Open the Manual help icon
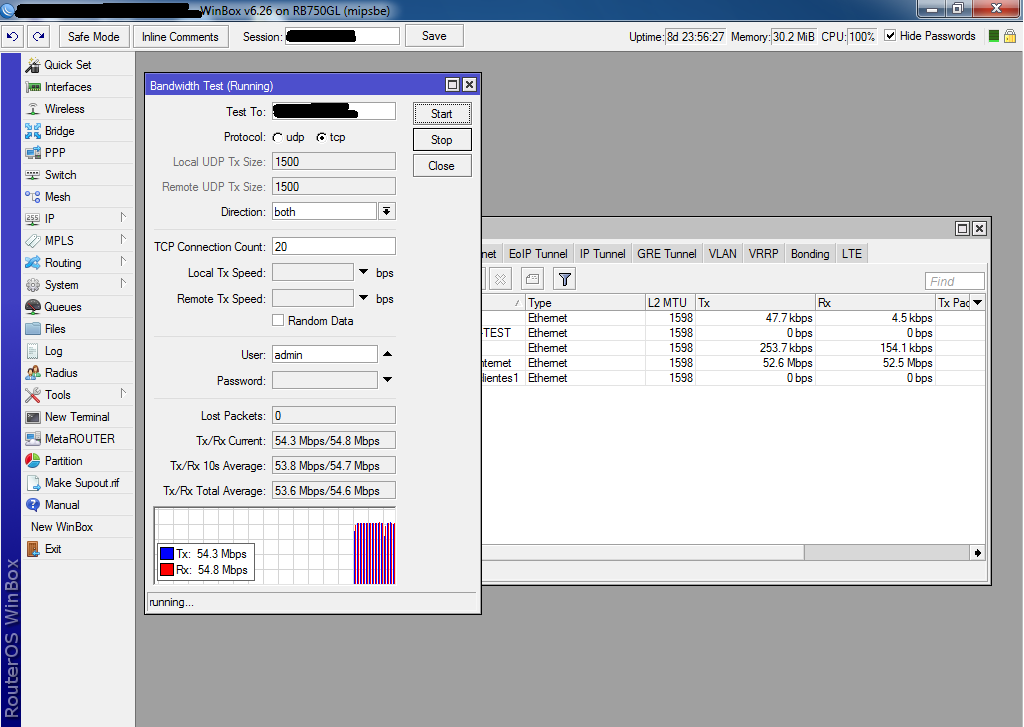The width and height of the screenshot is (1024, 727). [33, 505]
